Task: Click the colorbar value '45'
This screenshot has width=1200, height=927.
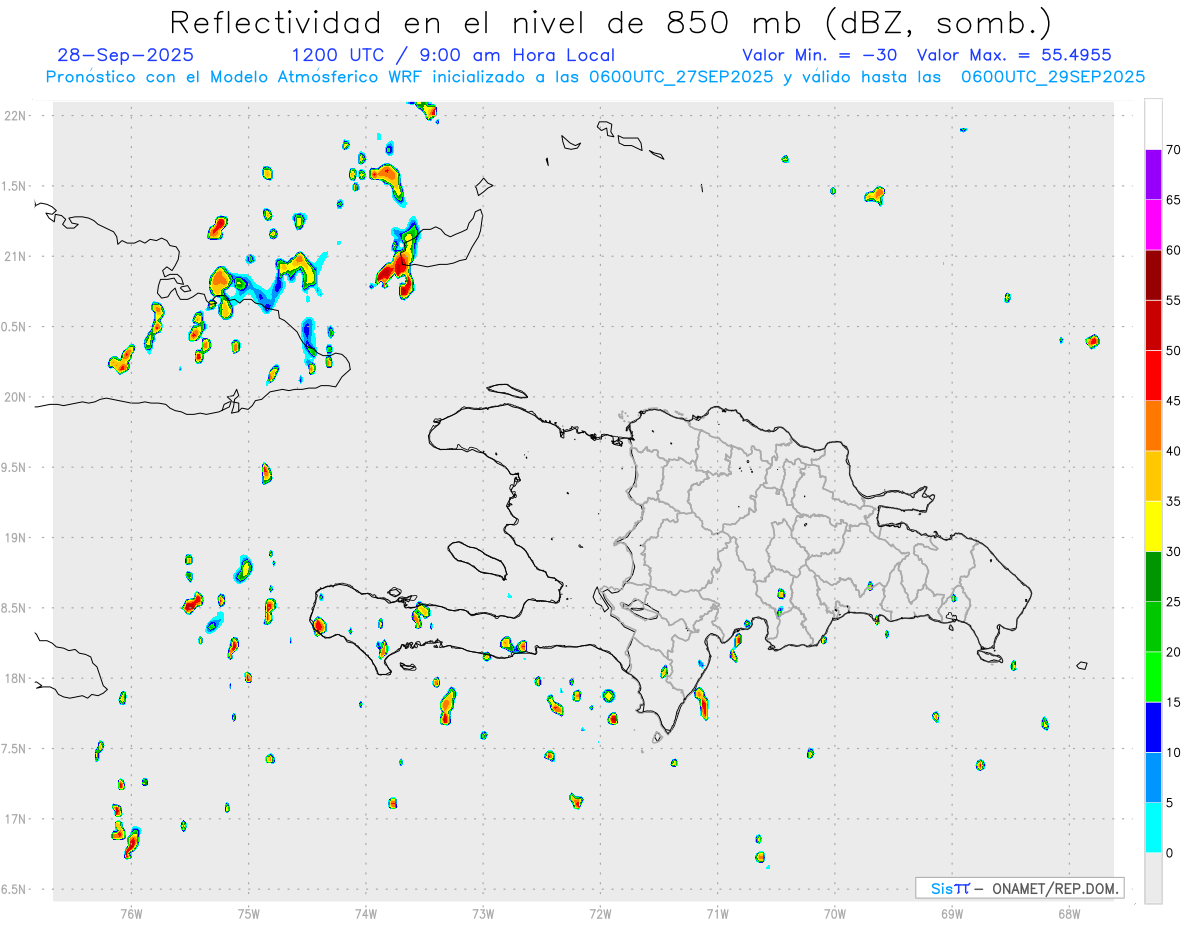Action: tap(1173, 401)
